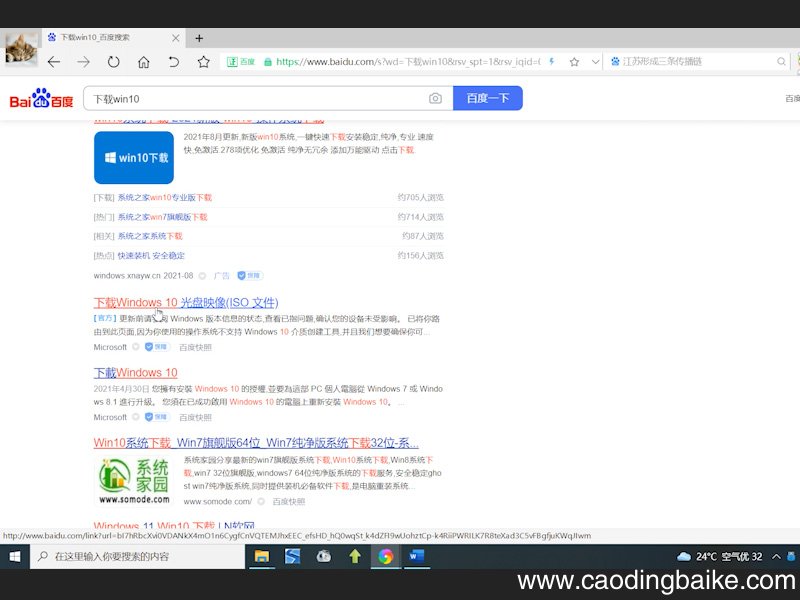This screenshot has height=600, width=800.
Task: Click the green padlock security icon
Action: (268, 62)
